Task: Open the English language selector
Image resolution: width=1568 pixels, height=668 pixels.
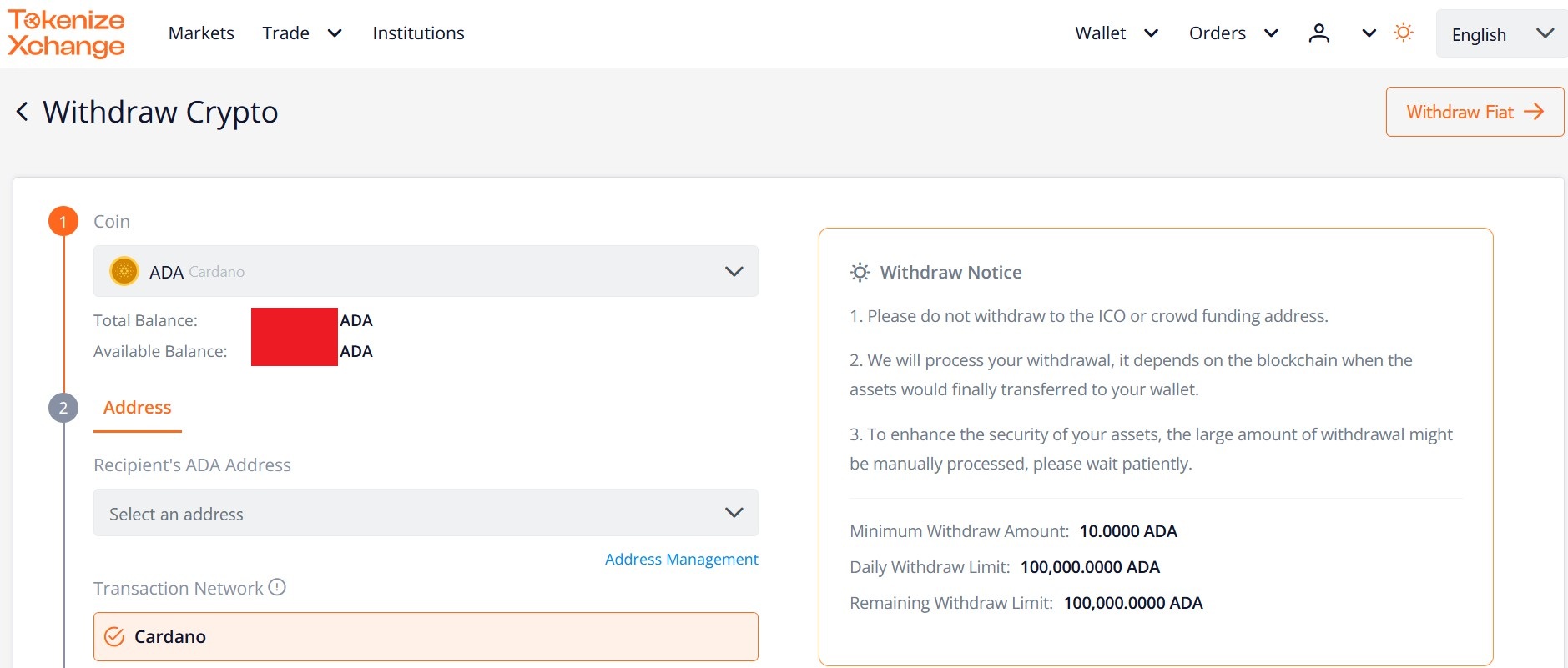Action: [1501, 34]
